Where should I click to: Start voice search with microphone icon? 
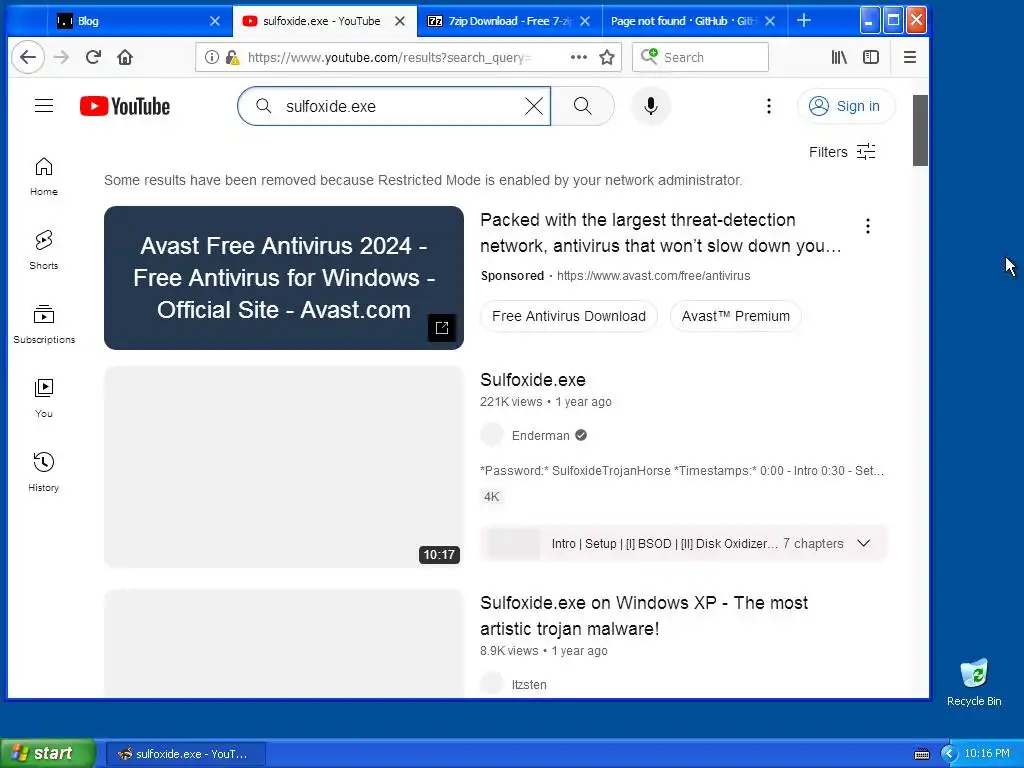click(x=650, y=106)
